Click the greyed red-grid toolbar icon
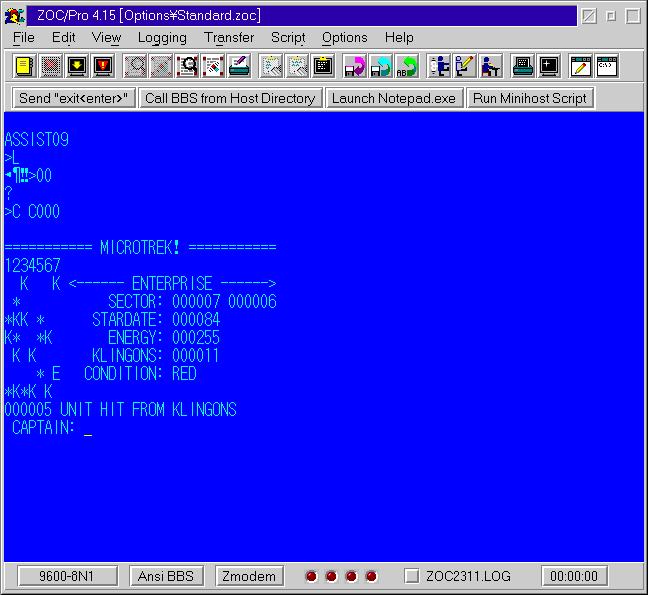The image size is (648, 595). pyautogui.click(x=51, y=66)
